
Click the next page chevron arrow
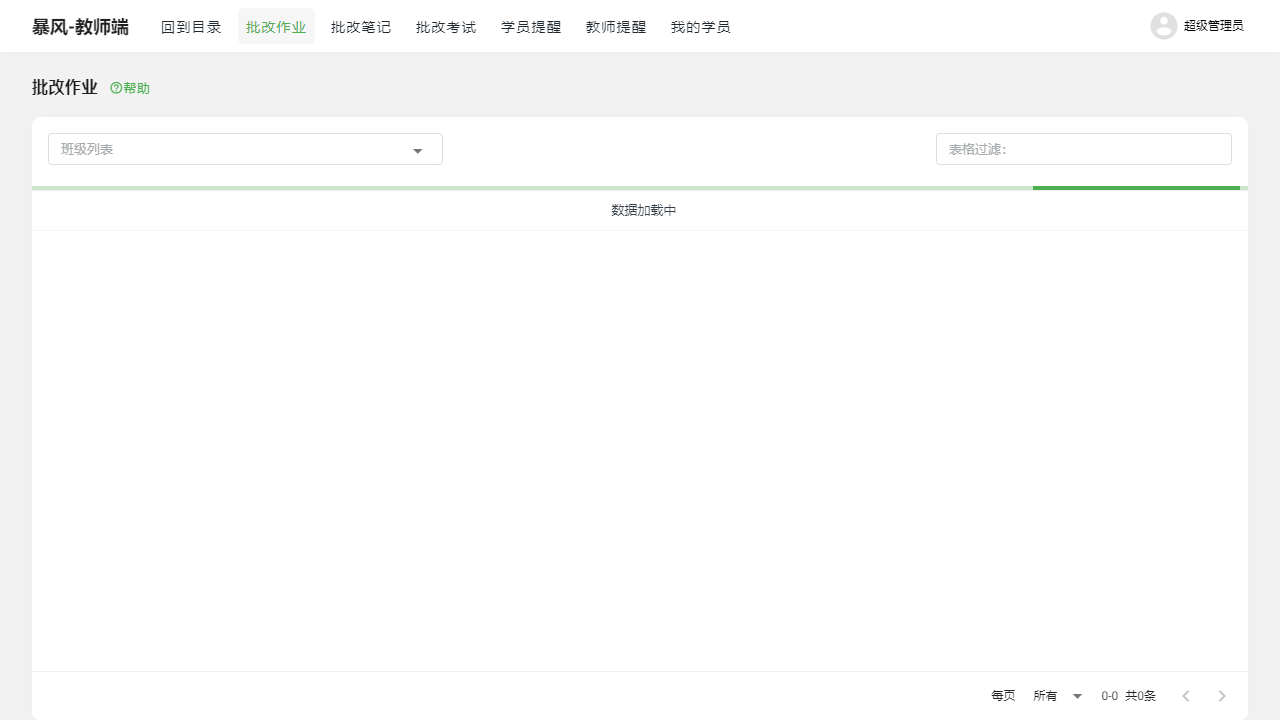point(1222,695)
